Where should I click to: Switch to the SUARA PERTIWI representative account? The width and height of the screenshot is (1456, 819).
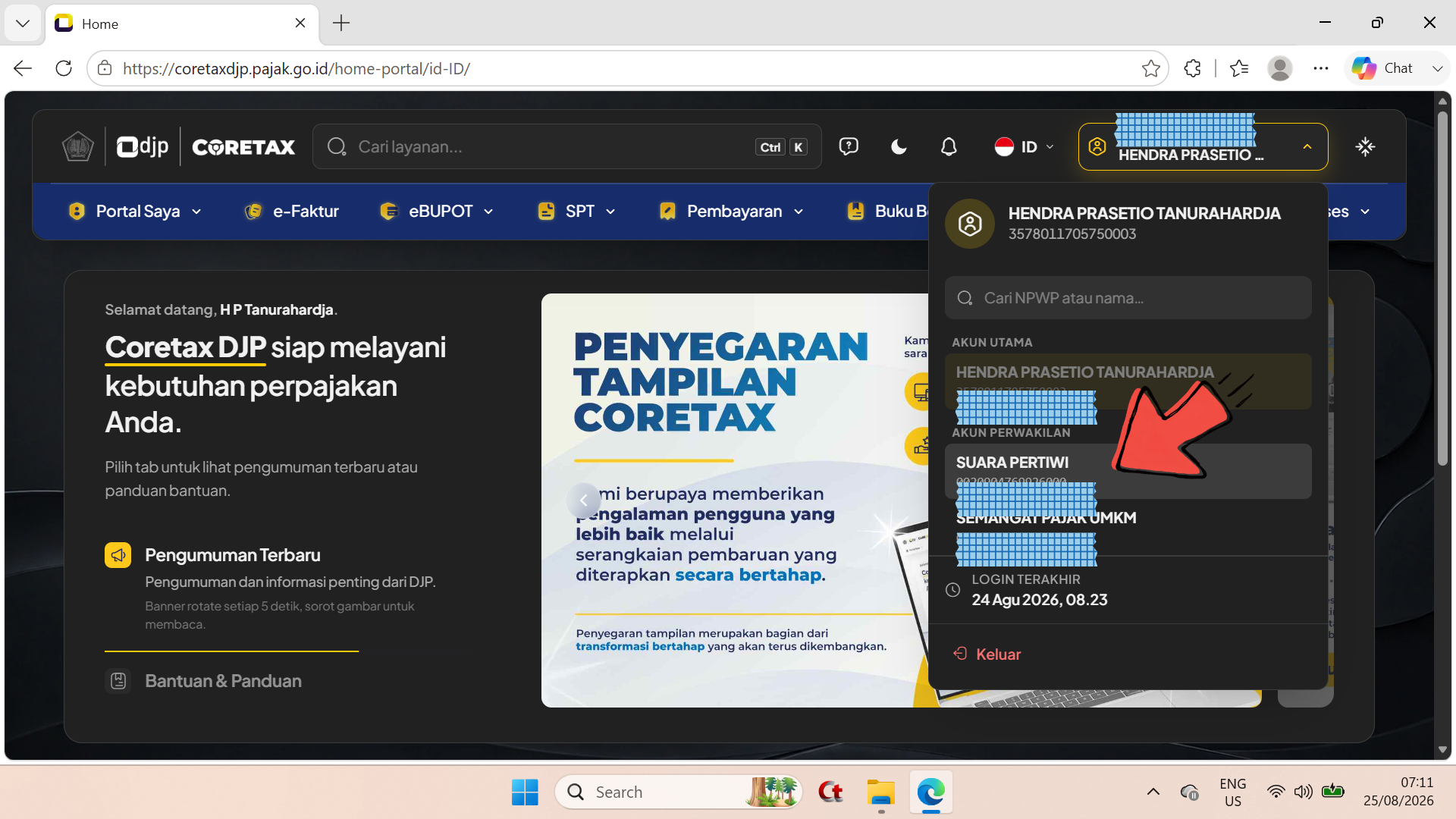click(x=1128, y=471)
